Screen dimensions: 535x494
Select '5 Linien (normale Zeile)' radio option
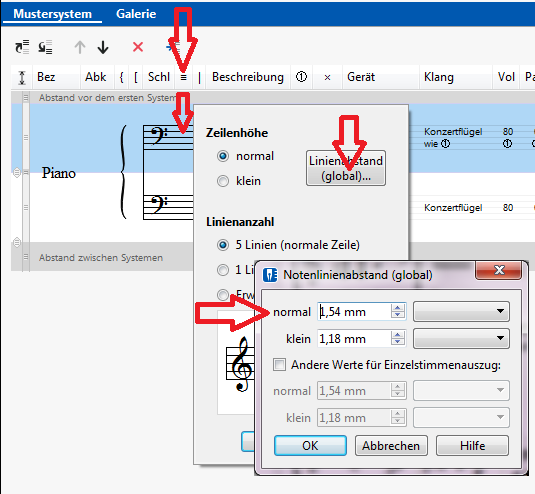[x=223, y=245]
